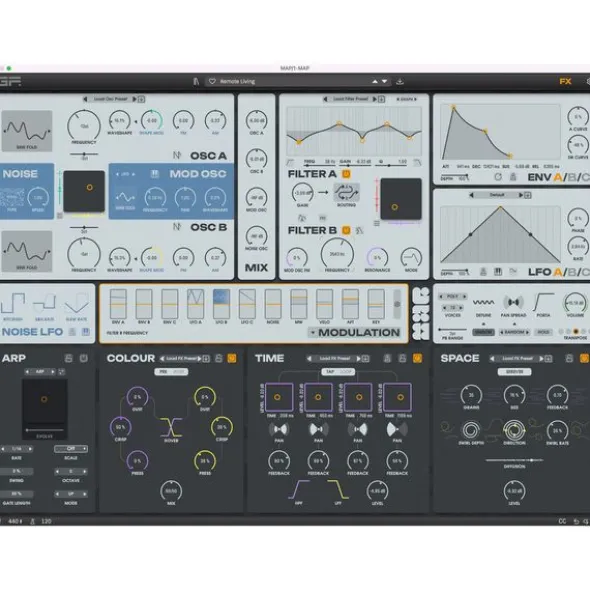Toggle the TIME effect power button
This screenshot has height=591, width=590.
417,358
